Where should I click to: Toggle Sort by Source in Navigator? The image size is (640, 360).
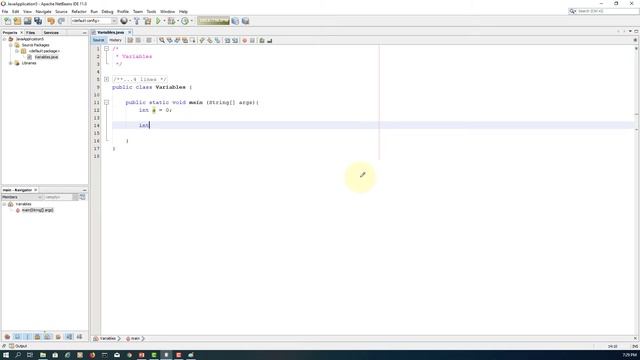click(x=79, y=337)
